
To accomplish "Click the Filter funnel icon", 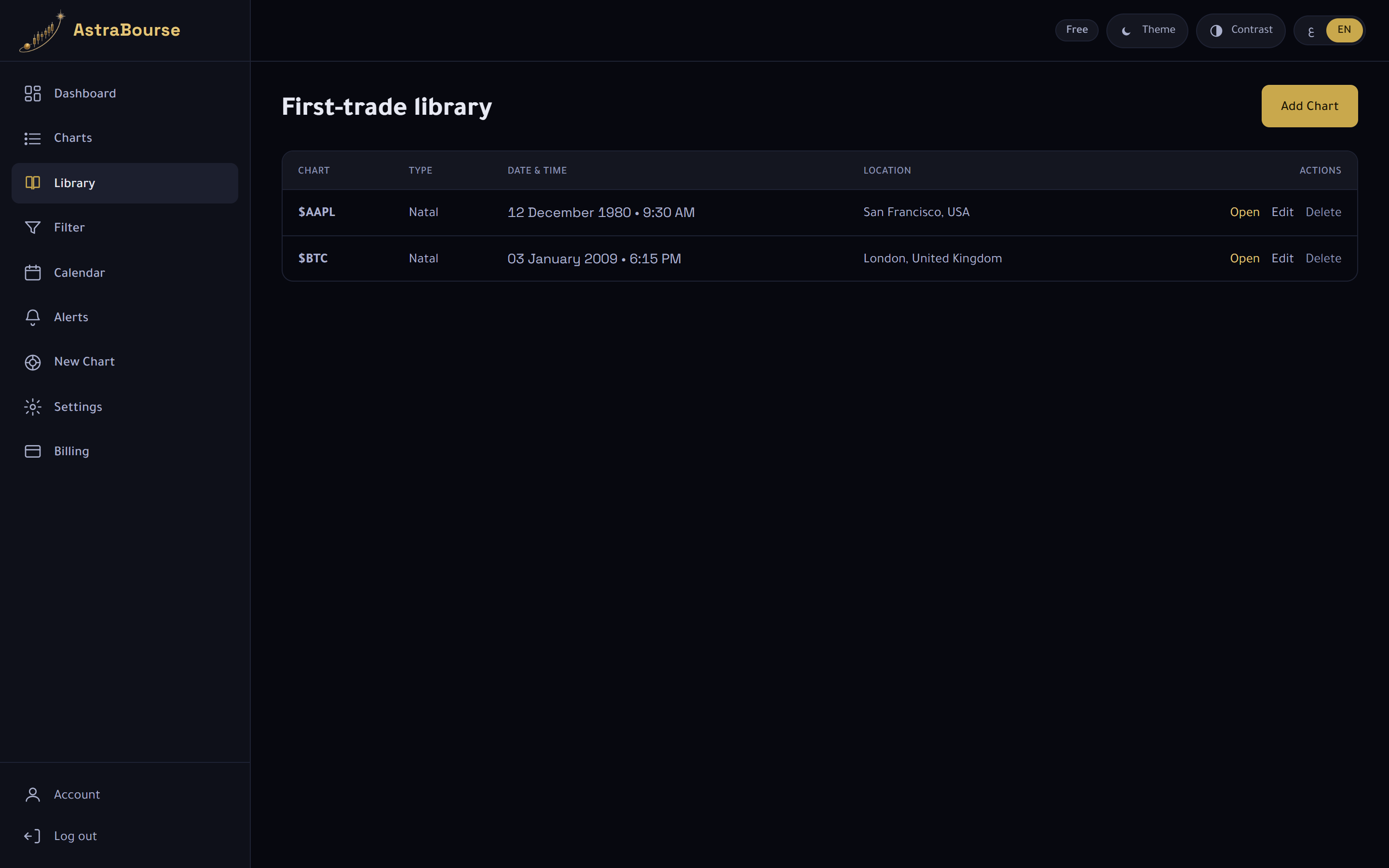I will coord(33,228).
